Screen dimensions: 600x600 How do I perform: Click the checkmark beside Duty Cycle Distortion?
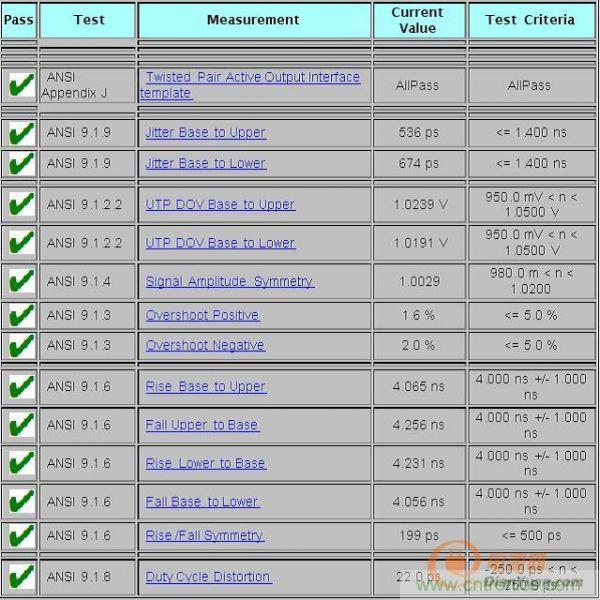[x=19, y=577]
